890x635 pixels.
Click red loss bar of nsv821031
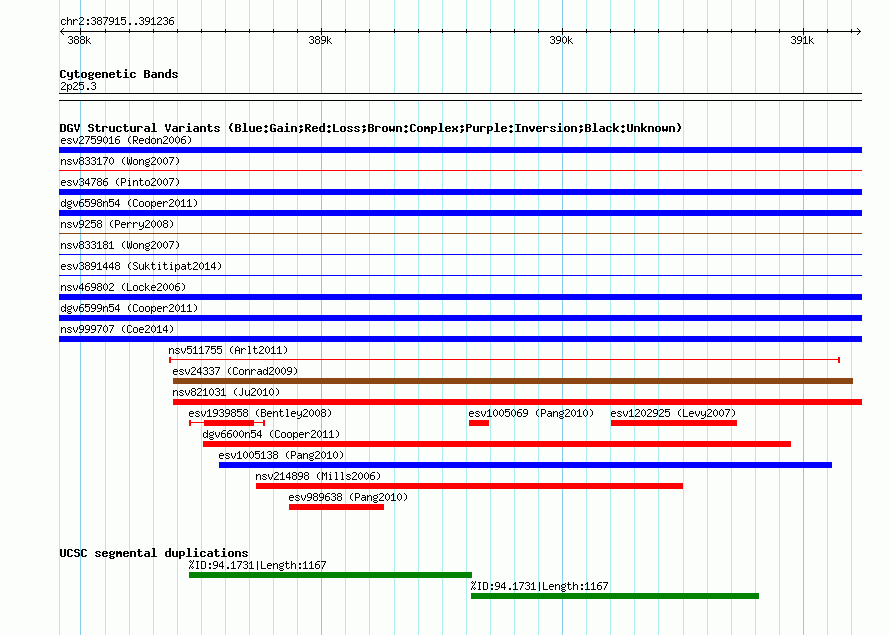coord(518,402)
